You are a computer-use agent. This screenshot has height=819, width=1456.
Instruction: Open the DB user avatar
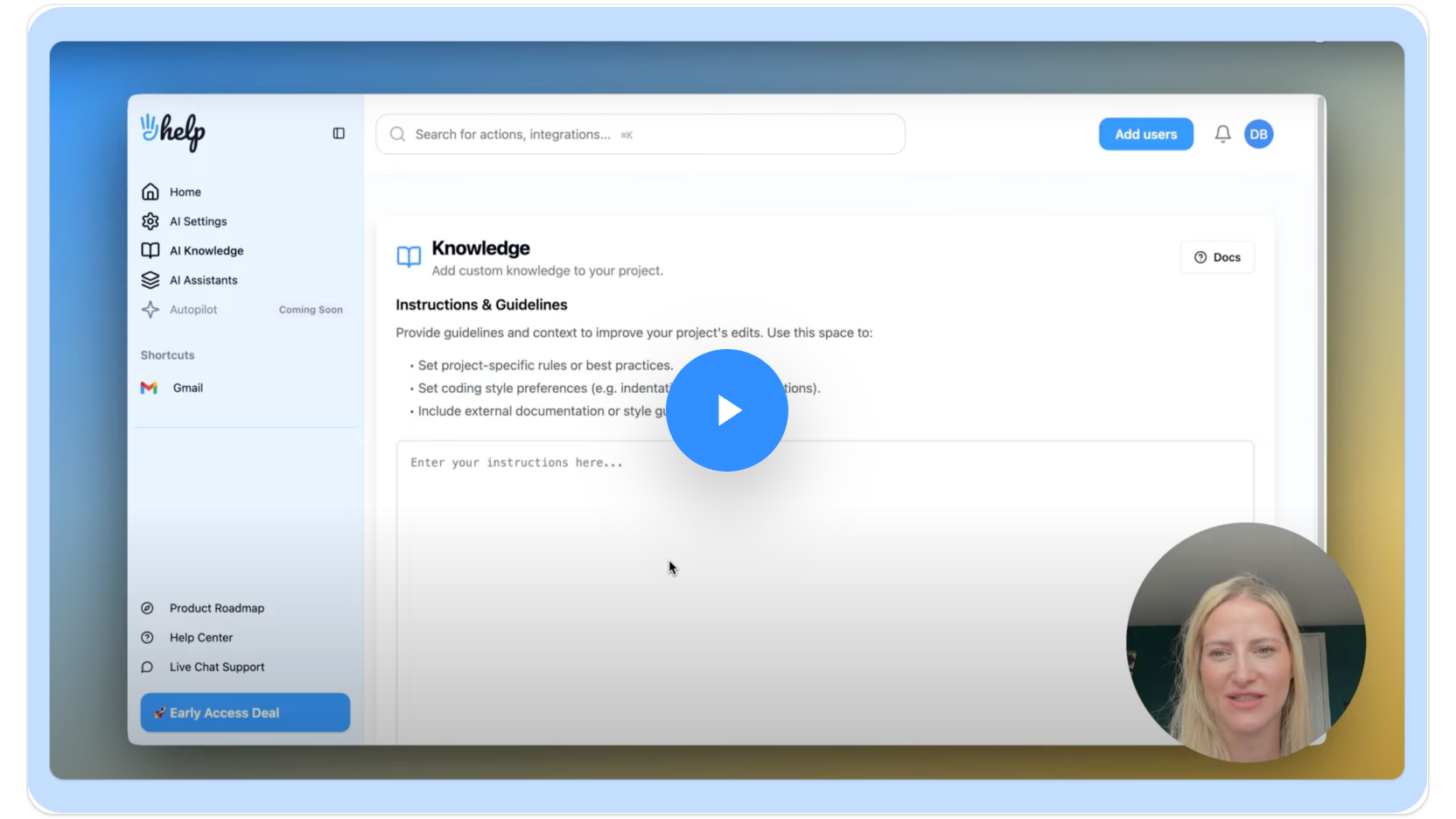(1258, 134)
